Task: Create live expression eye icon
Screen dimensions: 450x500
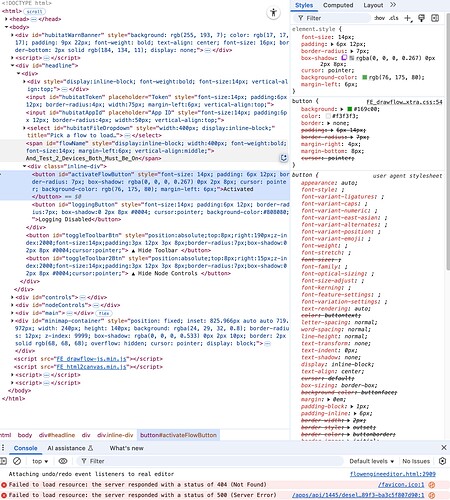Action: (x=63, y=461)
